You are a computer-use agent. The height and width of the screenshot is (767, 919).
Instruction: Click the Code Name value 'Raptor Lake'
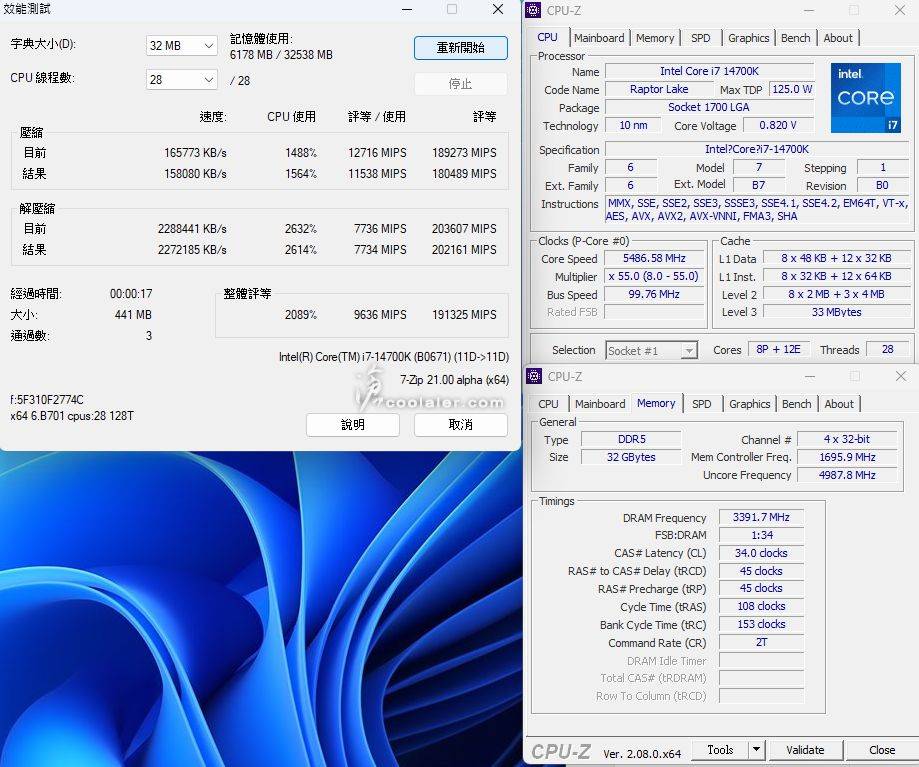tap(659, 90)
